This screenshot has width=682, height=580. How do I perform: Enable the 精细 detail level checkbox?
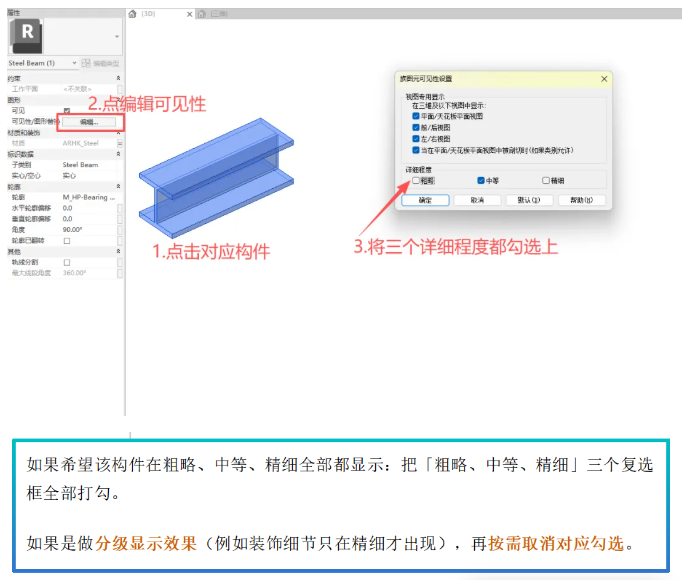click(x=546, y=180)
